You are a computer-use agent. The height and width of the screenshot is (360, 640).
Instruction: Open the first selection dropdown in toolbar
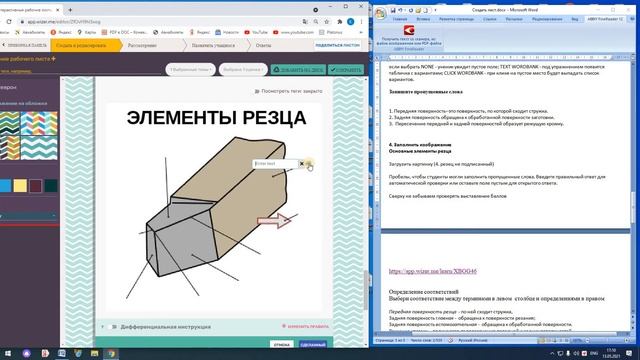(x=190, y=69)
